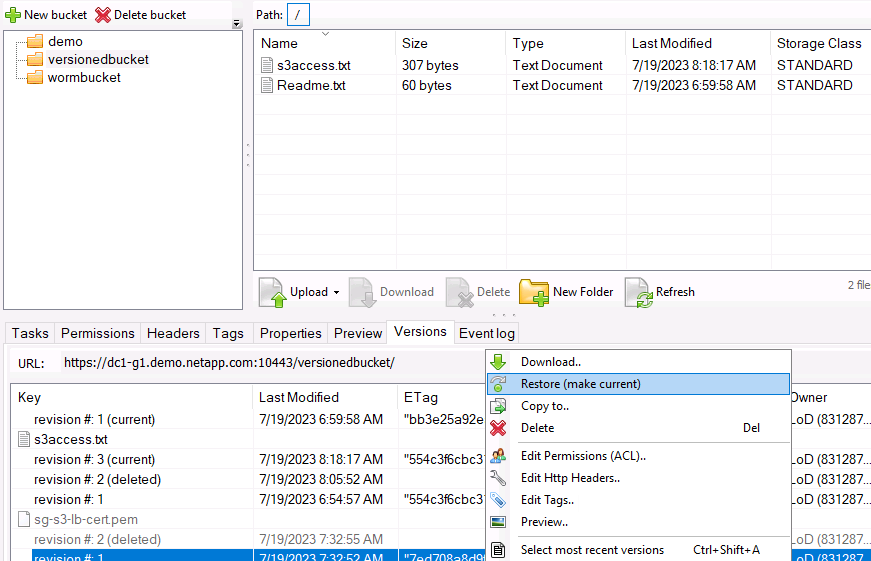Click the Refresh toolbar icon
Screen dimensions: 871x561
click(639, 292)
